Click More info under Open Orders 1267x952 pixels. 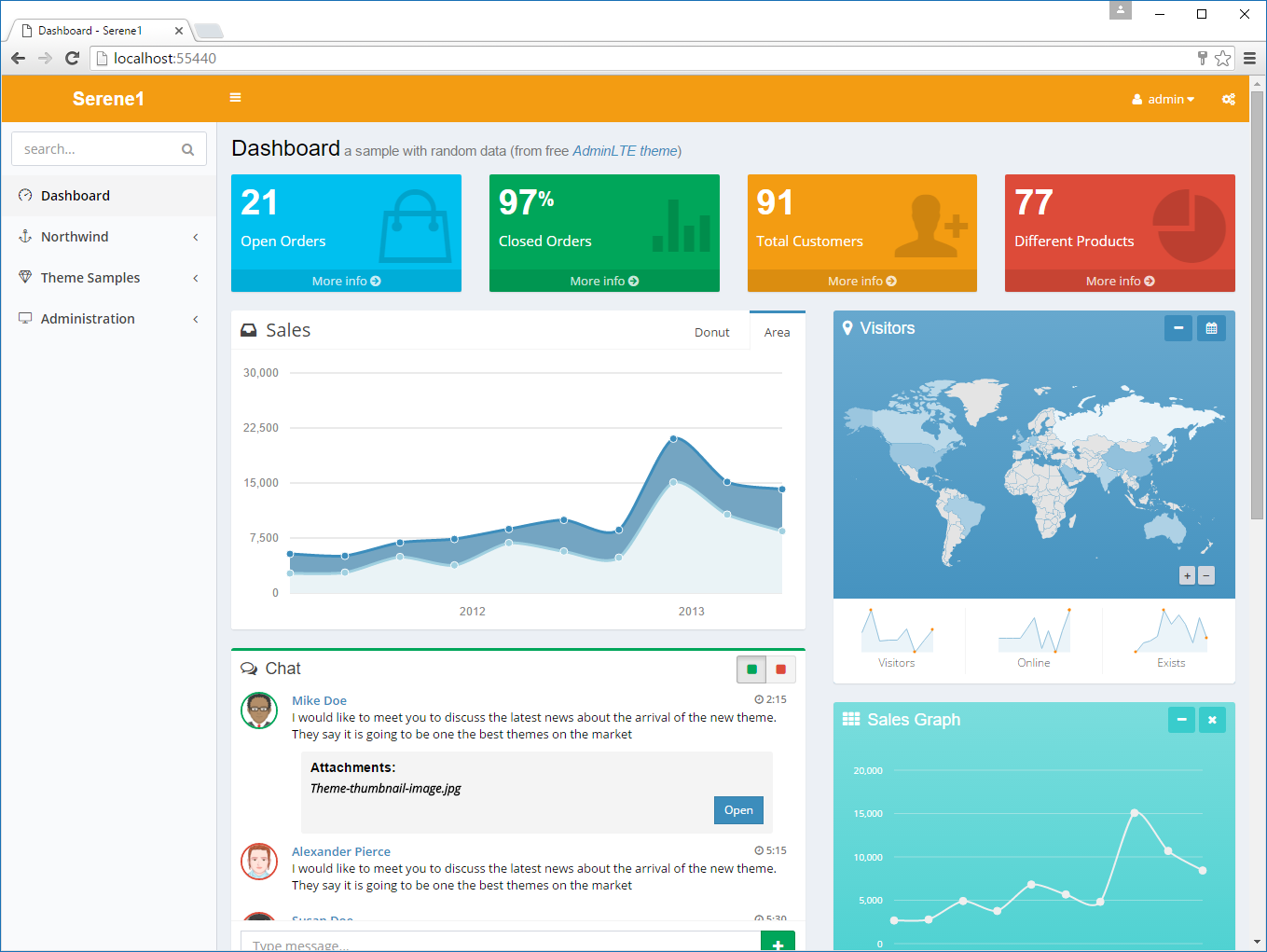click(346, 281)
